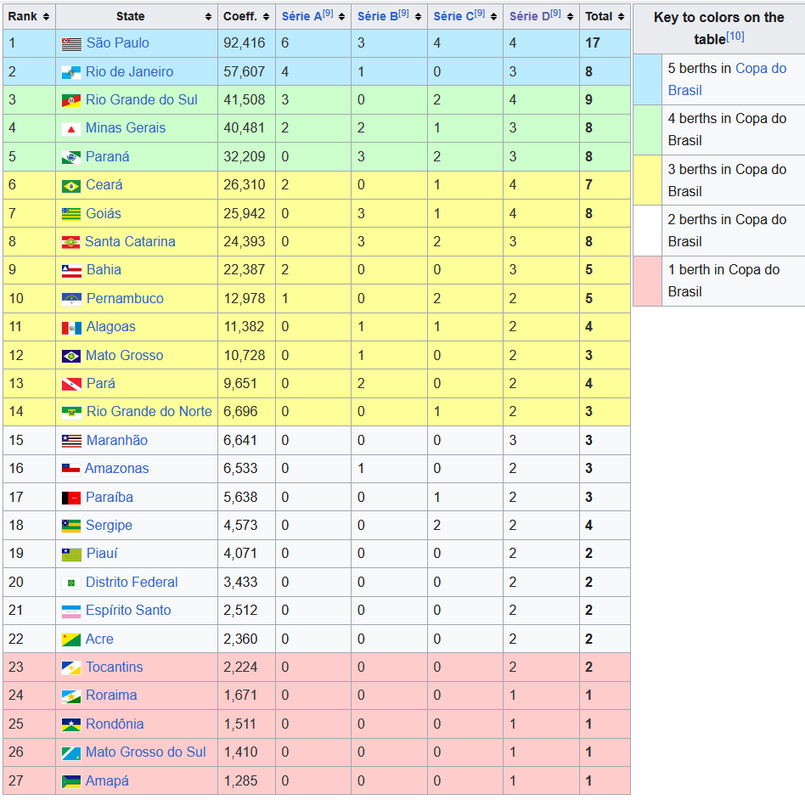Click the Rio de Janeiro flag icon
Screen dimensions: 805x800
coord(71,72)
